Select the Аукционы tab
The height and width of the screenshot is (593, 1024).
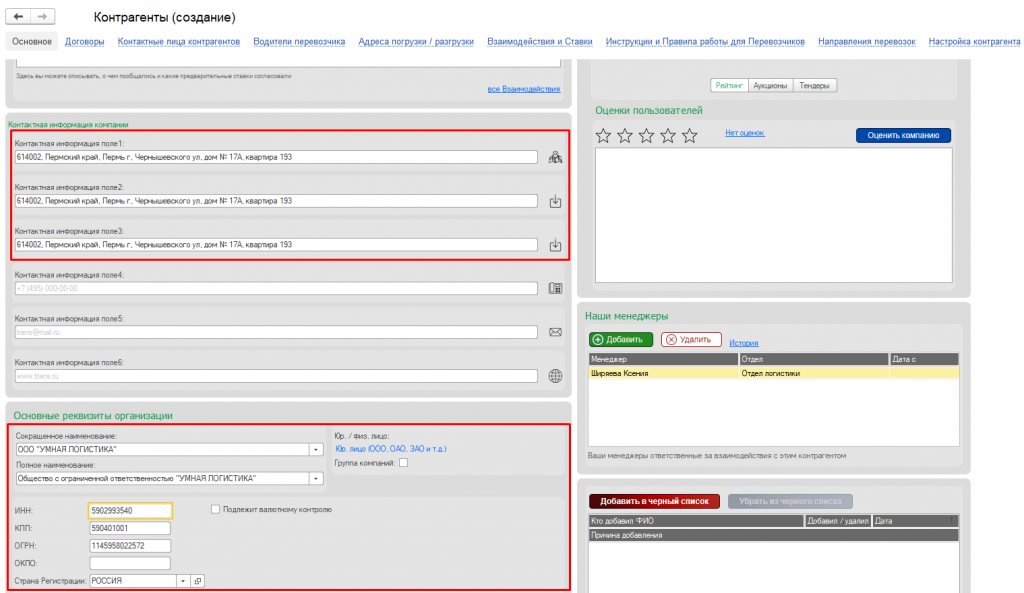point(770,86)
